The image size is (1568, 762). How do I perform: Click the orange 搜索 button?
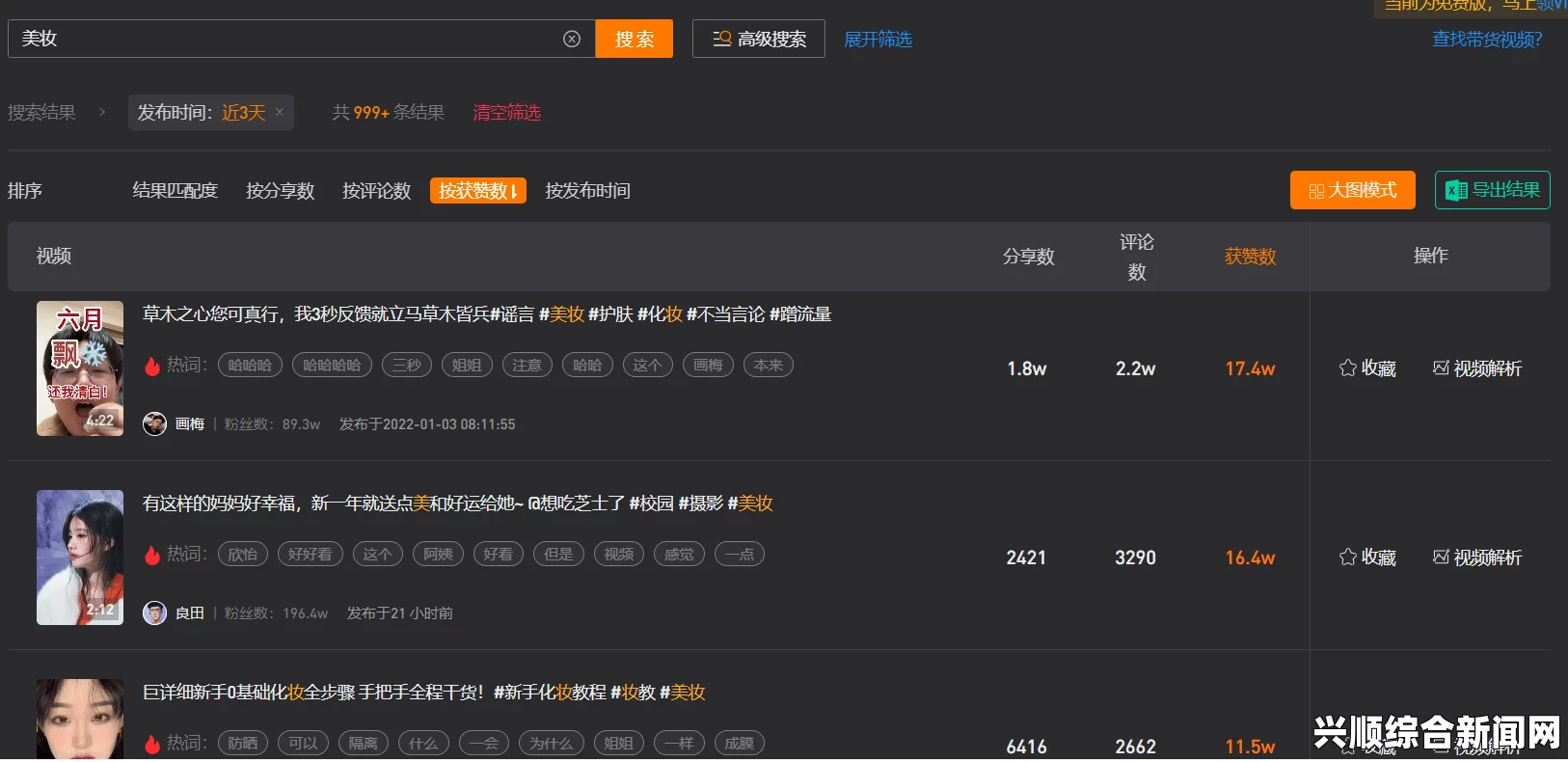[635, 39]
